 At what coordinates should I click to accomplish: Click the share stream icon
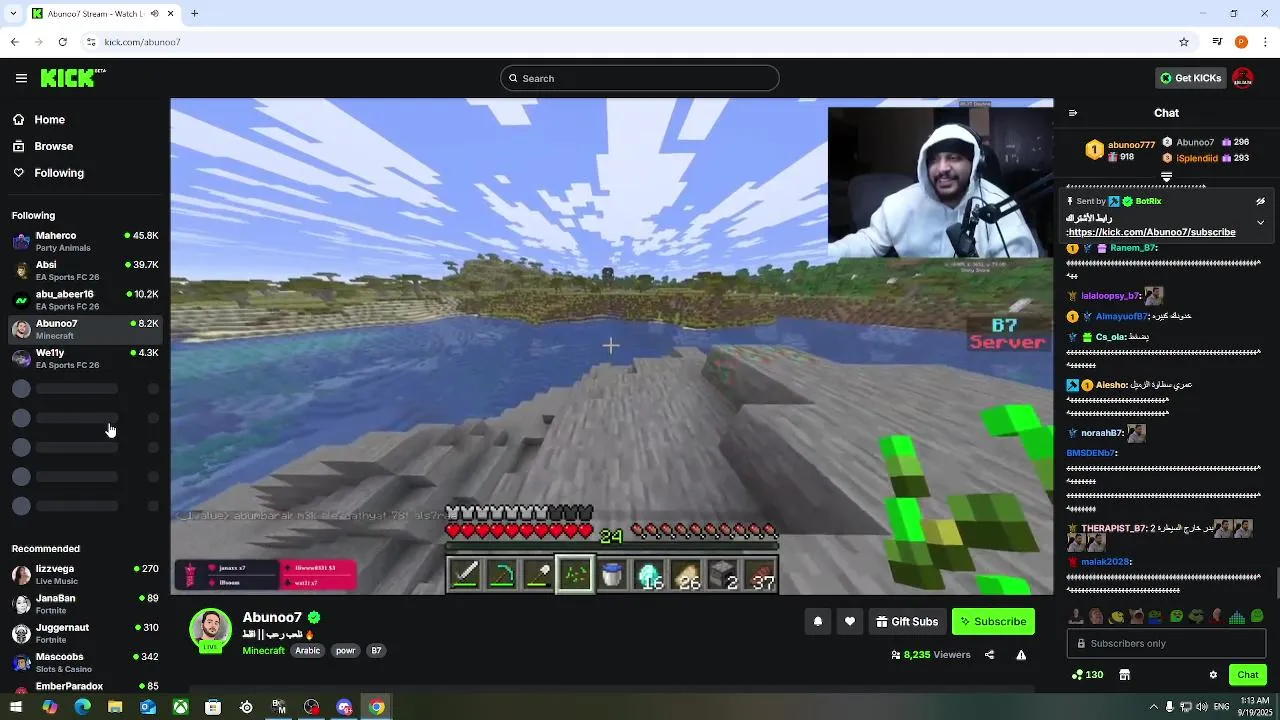[x=989, y=655]
